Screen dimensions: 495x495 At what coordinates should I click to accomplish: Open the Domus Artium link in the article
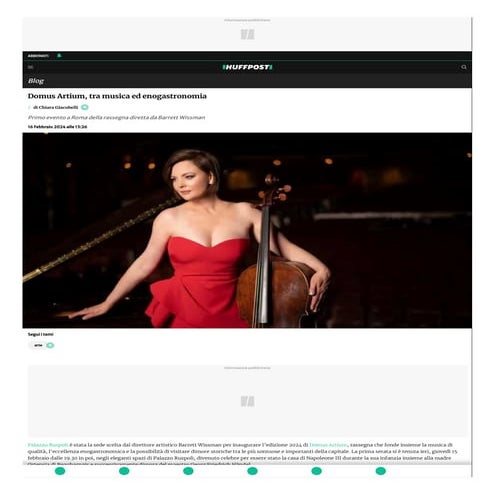(x=328, y=445)
